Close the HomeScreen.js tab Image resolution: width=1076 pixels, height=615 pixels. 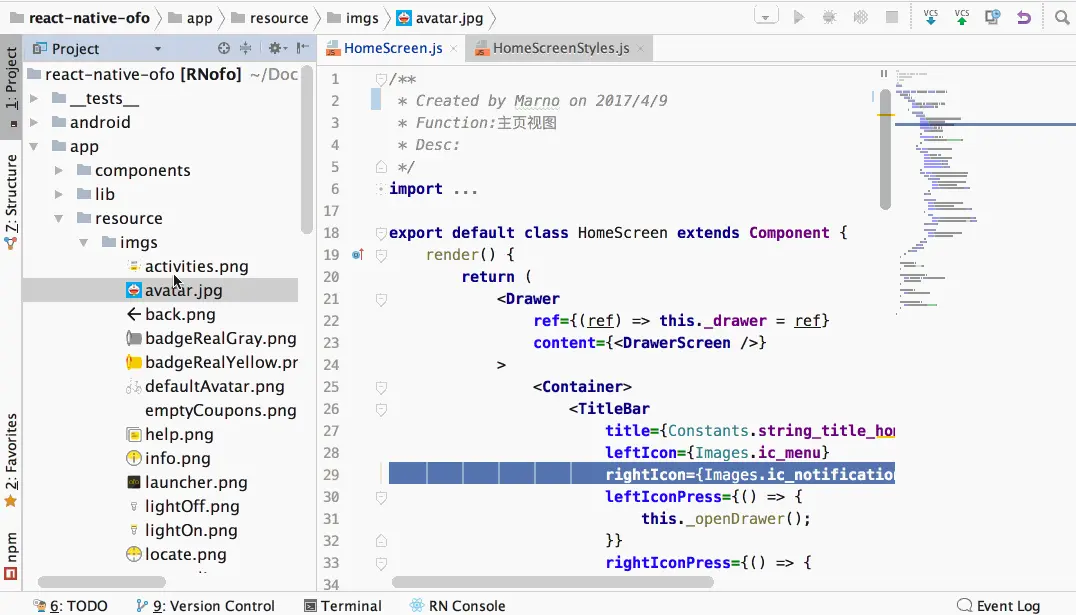tap(454, 49)
